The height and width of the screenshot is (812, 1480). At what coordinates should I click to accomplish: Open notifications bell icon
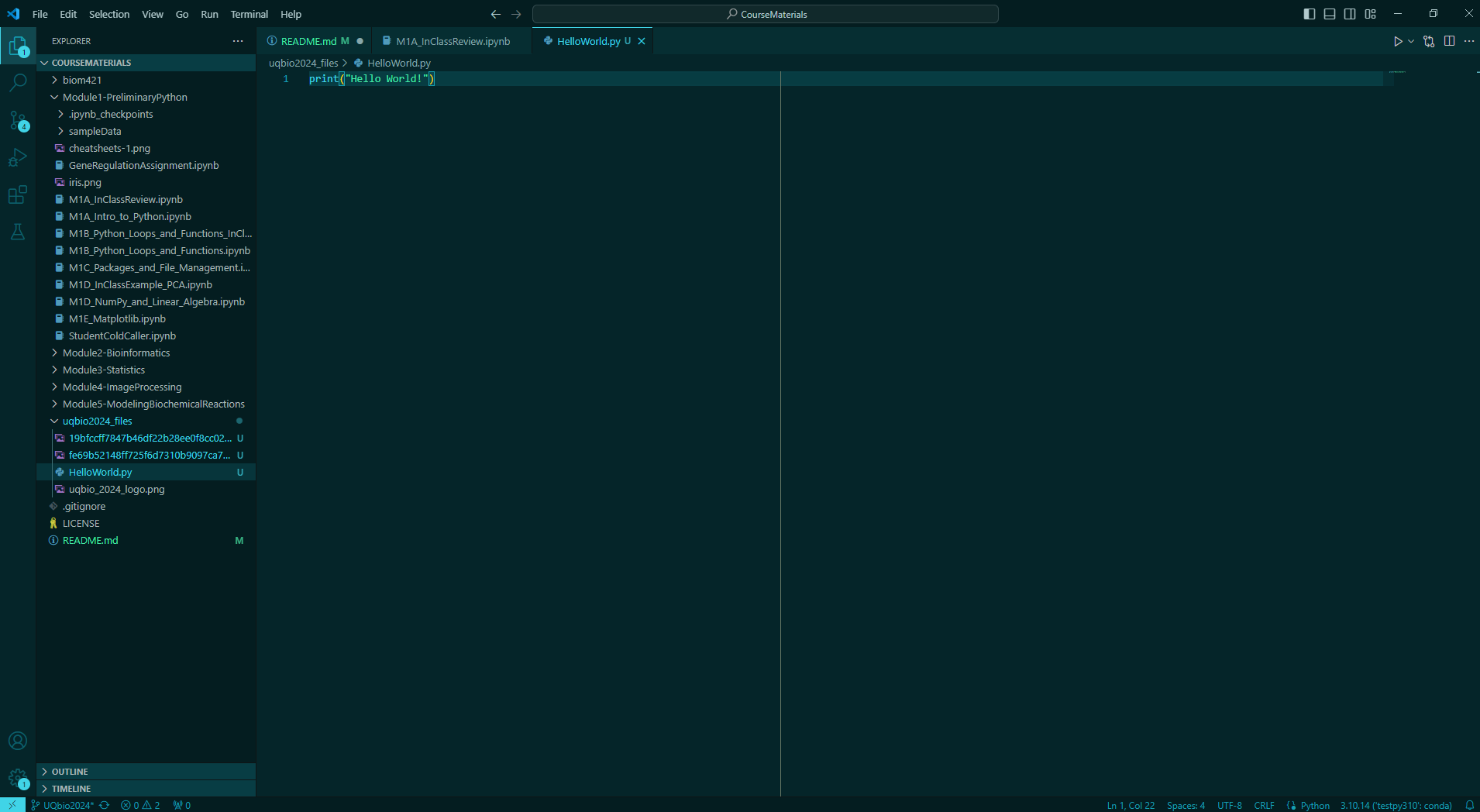[x=1469, y=805]
